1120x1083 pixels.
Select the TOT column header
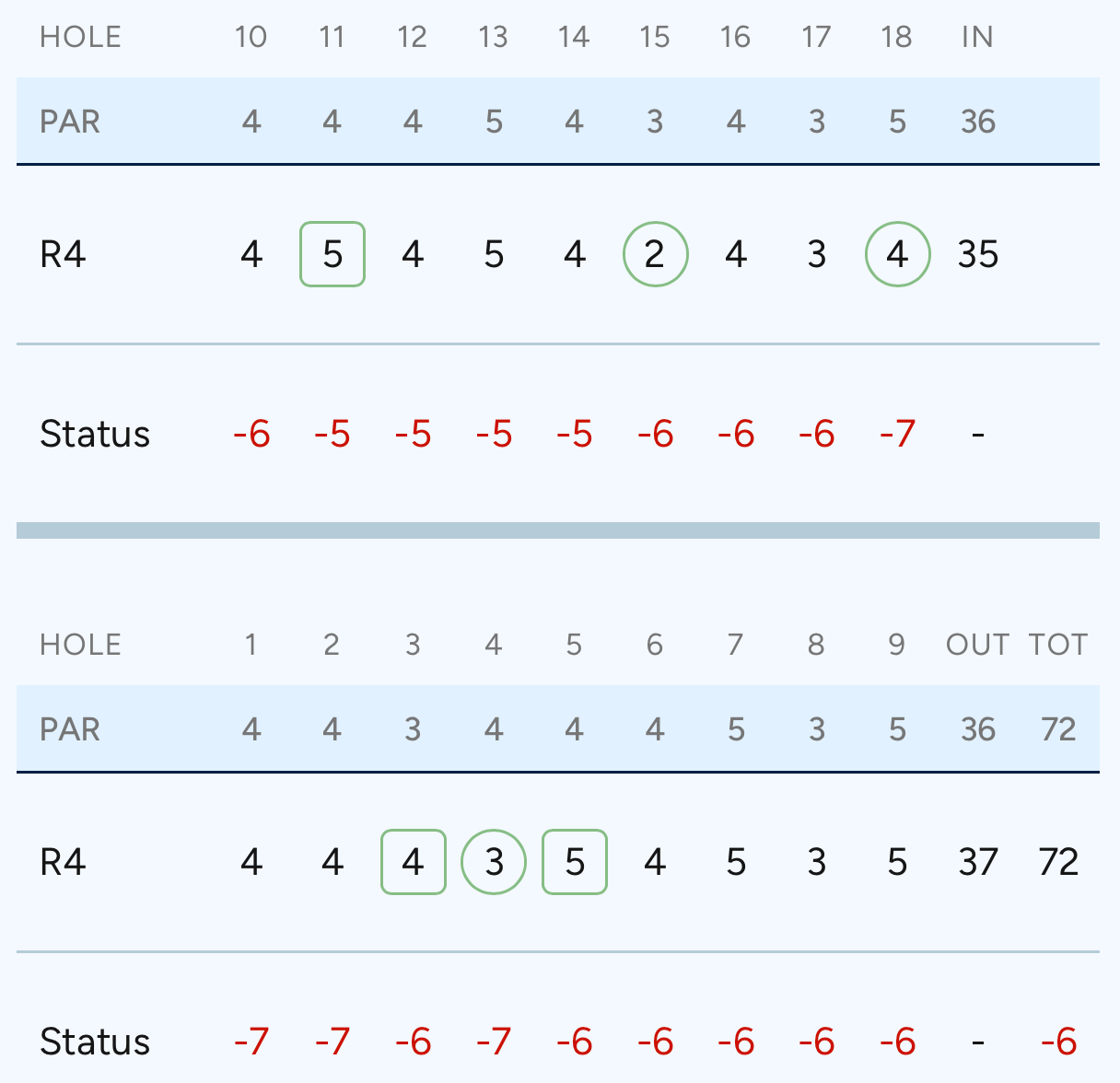click(1058, 645)
